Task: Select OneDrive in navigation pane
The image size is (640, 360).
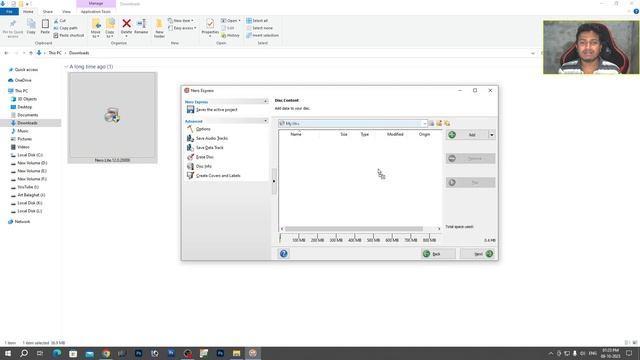Action: [23, 80]
